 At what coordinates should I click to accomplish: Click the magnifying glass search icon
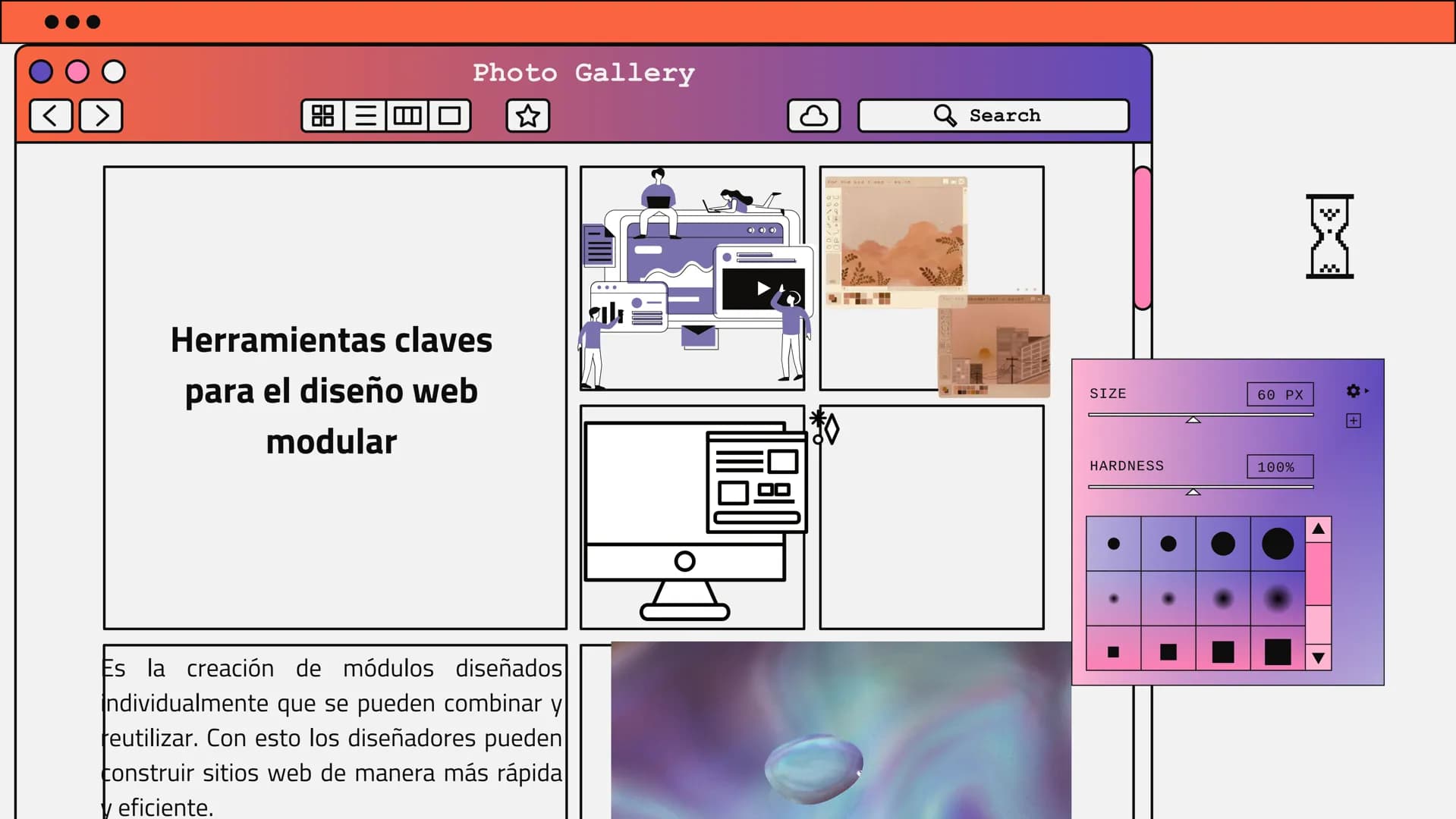tap(945, 115)
